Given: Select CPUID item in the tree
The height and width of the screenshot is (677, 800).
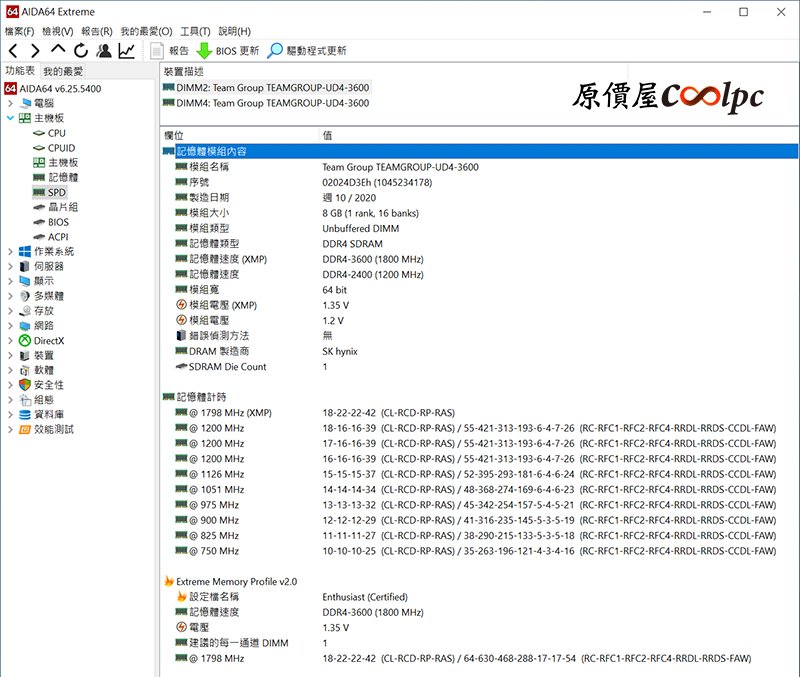Looking at the screenshot, I should tap(54, 148).
